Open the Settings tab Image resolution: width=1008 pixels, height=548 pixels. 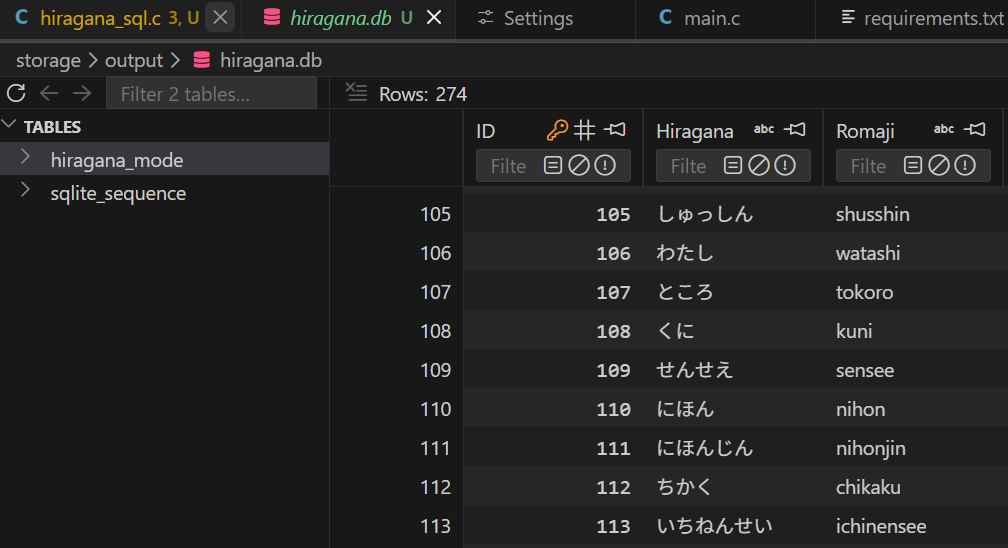tap(525, 18)
